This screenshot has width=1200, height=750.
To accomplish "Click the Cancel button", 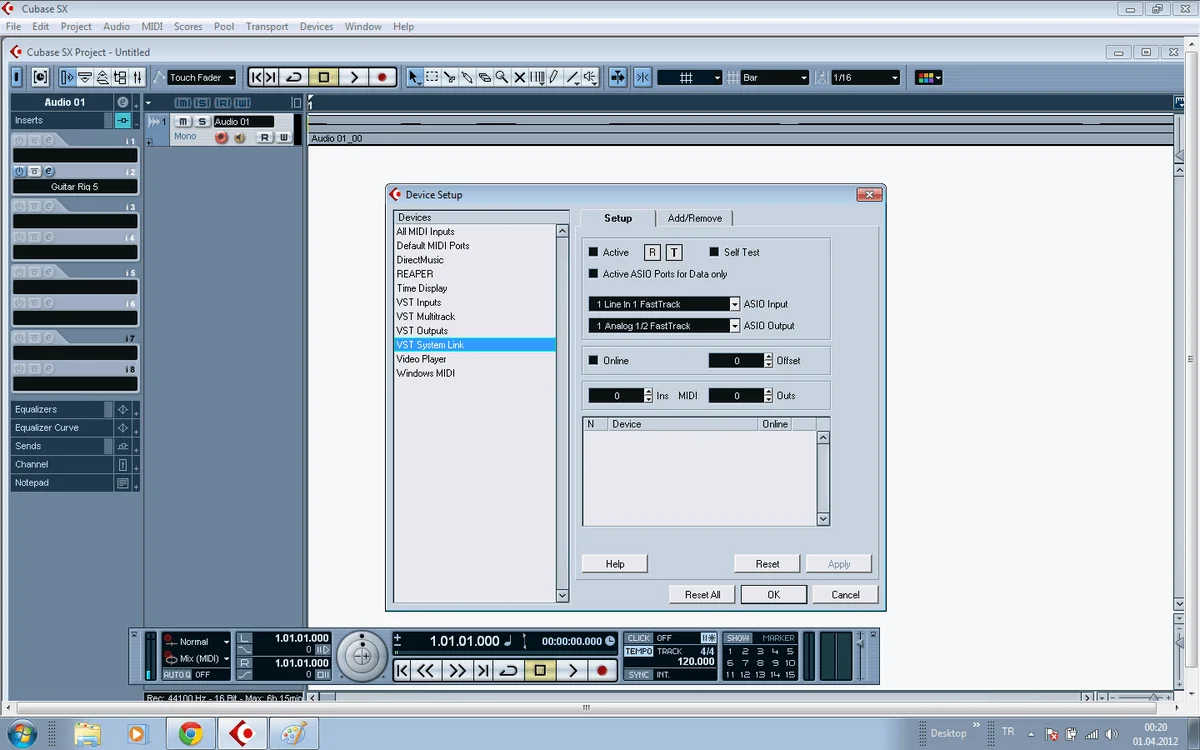I will click(x=845, y=594).
